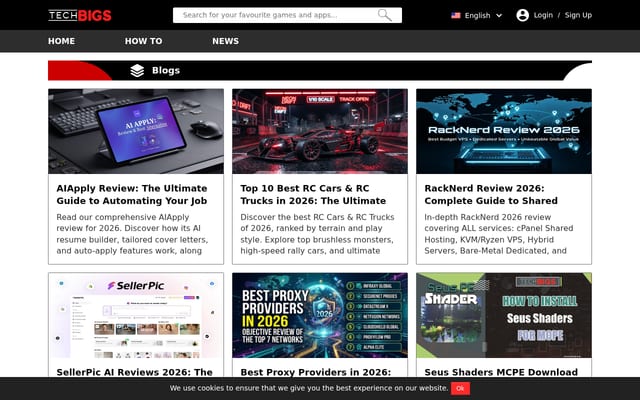Click the description "In-depth RackNerd 2026 review"
640x400 pixels.
tap(499, 234)
